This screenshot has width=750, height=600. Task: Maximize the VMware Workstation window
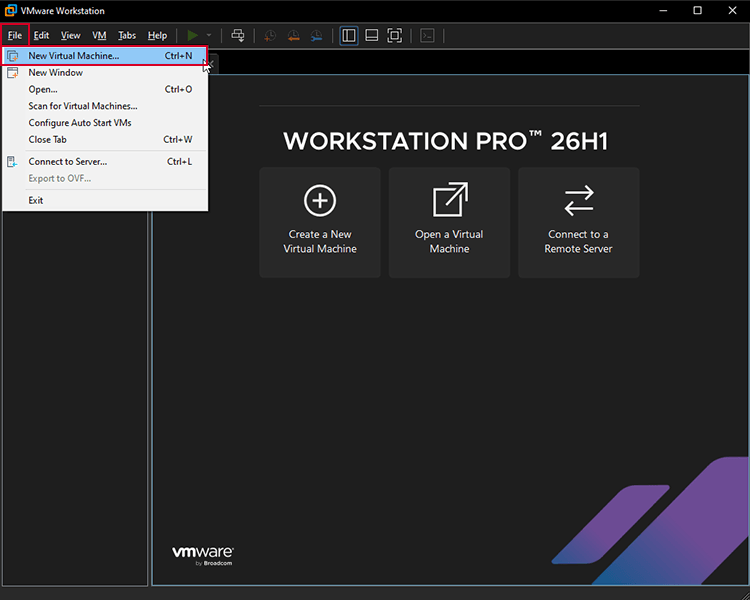coord(697,11)
